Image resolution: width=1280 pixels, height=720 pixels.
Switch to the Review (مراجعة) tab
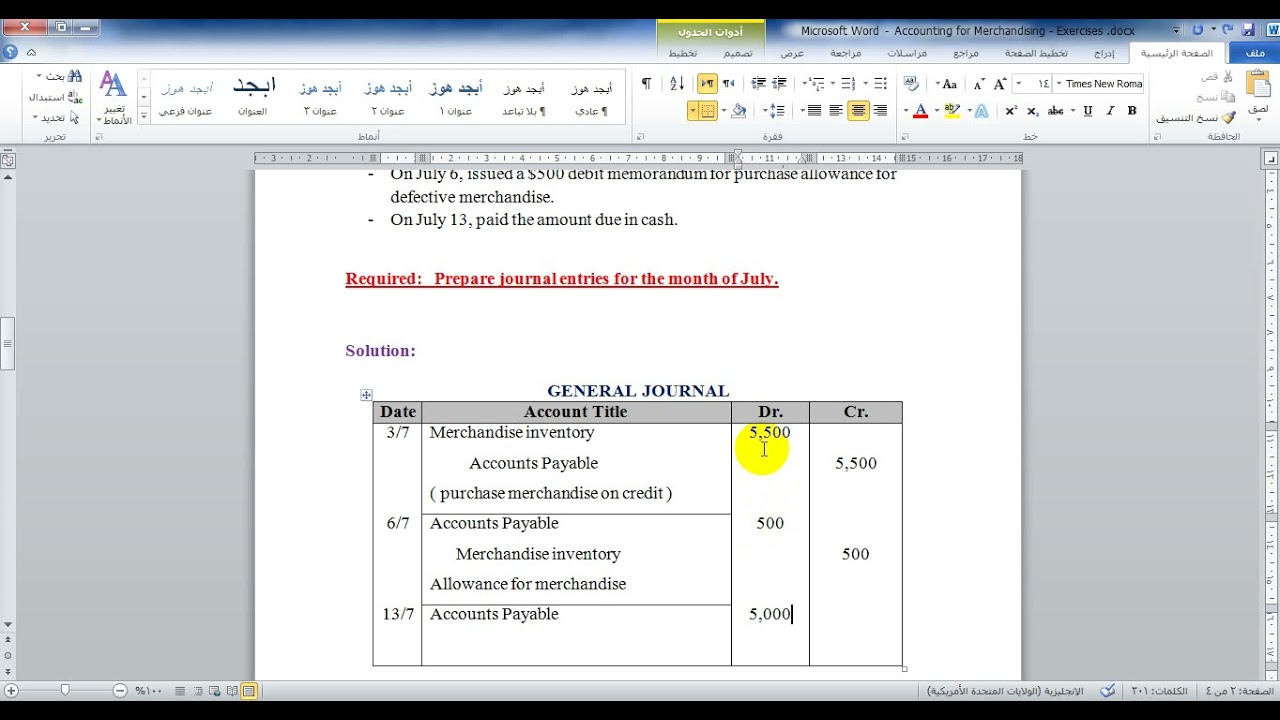coord(846,53)
